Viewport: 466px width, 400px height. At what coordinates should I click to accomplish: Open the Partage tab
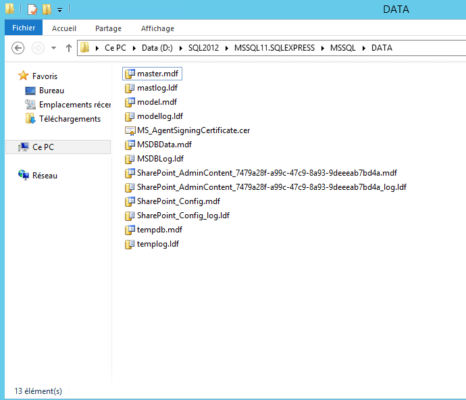108,28
